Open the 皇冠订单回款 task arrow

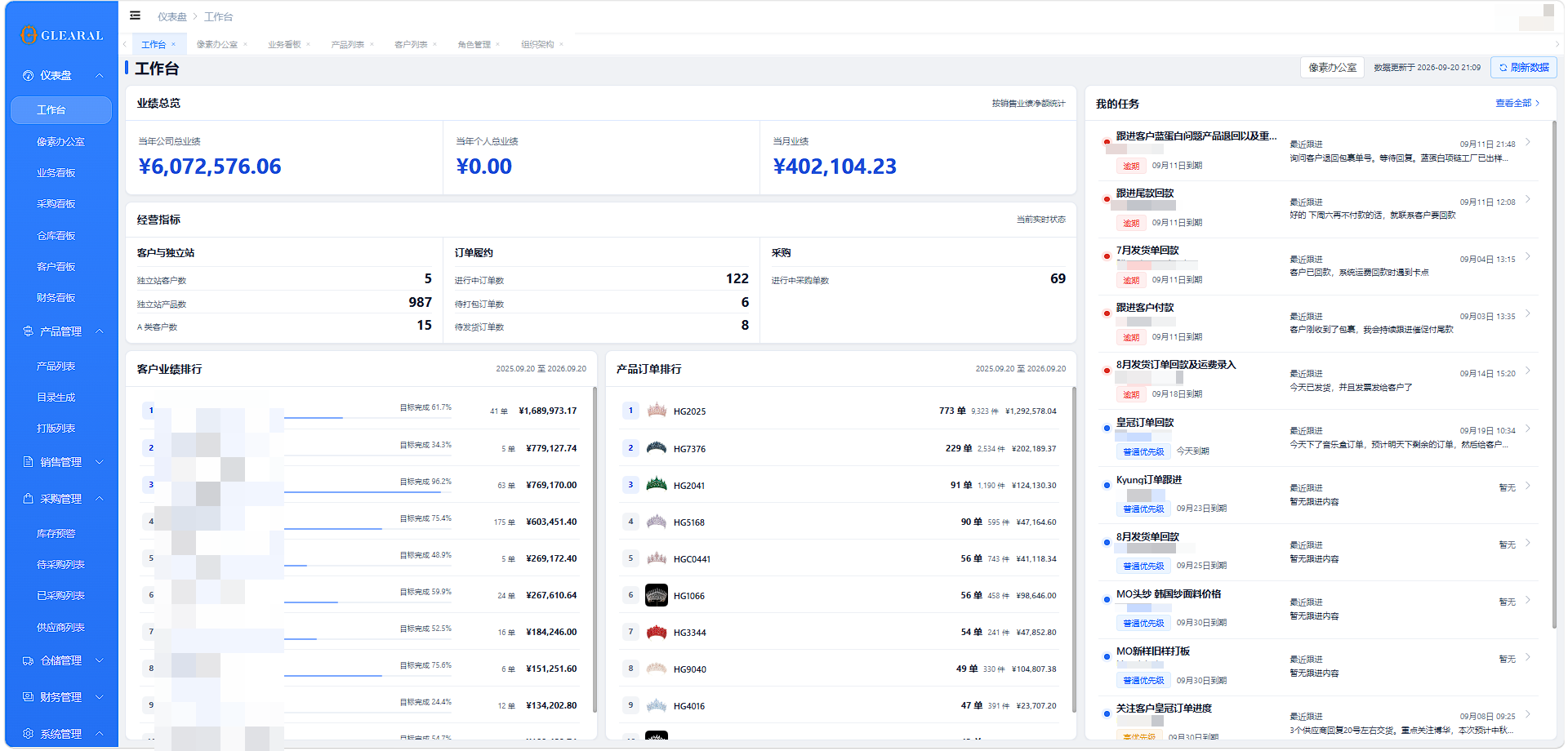click(x=1528, y=429)
